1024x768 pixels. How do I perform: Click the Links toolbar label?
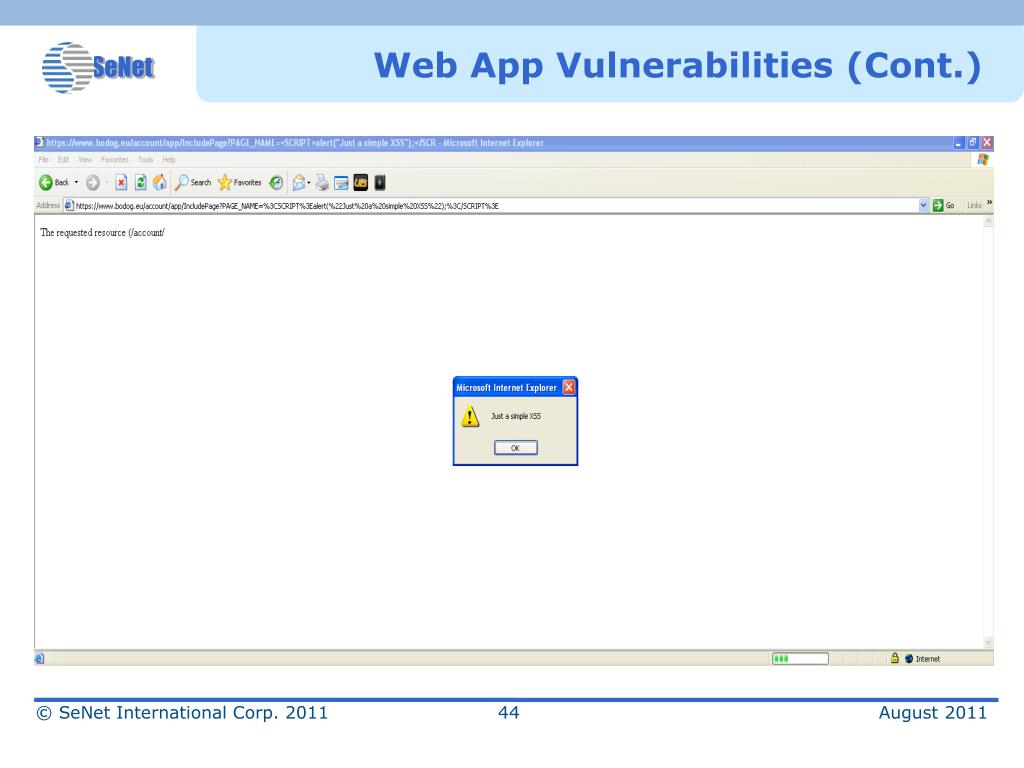[x=974, y=205]
